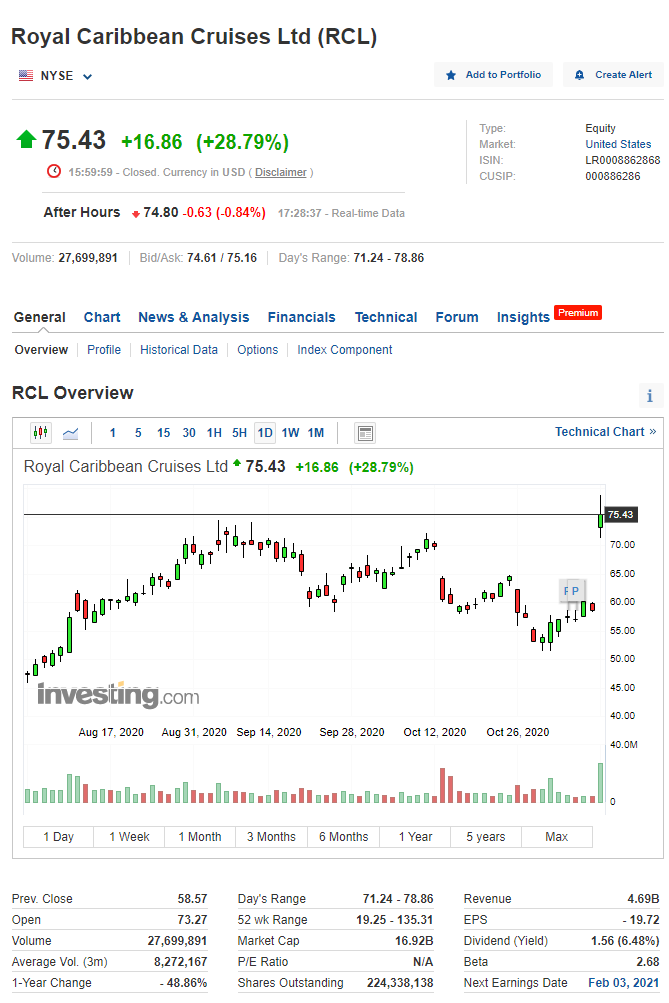Click the Add to Portfolio button
Viewport: 669px width, 1003px height.
click(493, 75)
